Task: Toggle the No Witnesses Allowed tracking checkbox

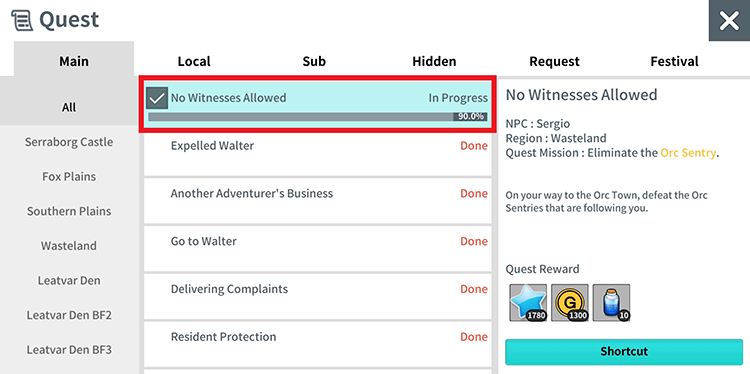Action: (157, 98)
